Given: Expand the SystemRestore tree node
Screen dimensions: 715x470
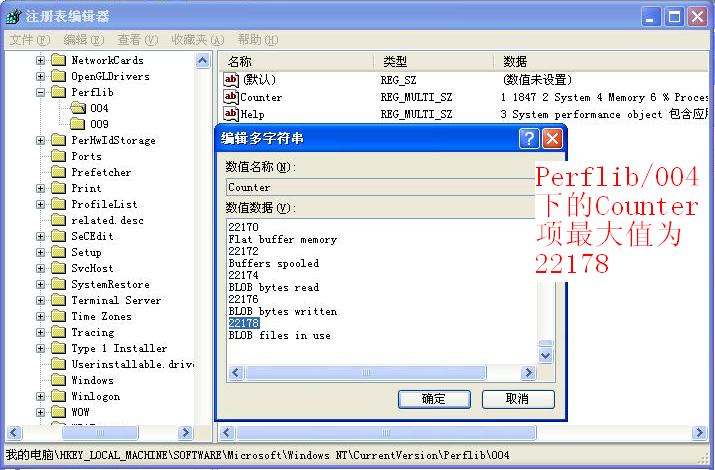Looking at the screenshot, I should click(41, 284).
